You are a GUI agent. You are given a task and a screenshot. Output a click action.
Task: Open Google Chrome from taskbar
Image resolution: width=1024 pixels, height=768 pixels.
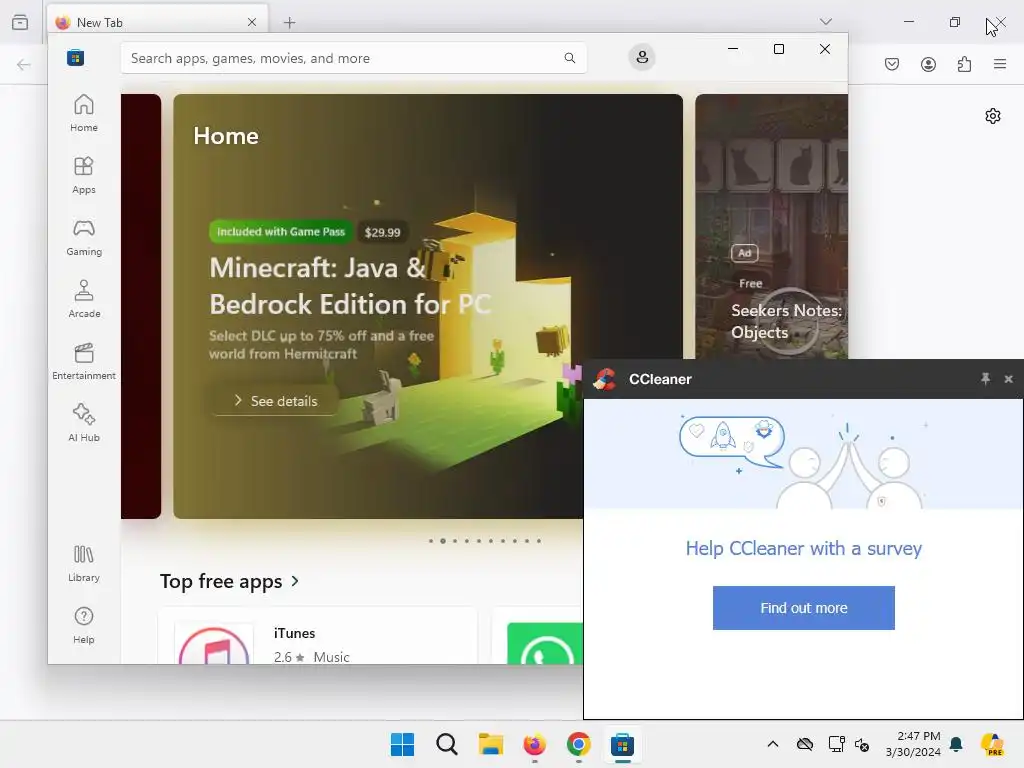pos(579,744)
